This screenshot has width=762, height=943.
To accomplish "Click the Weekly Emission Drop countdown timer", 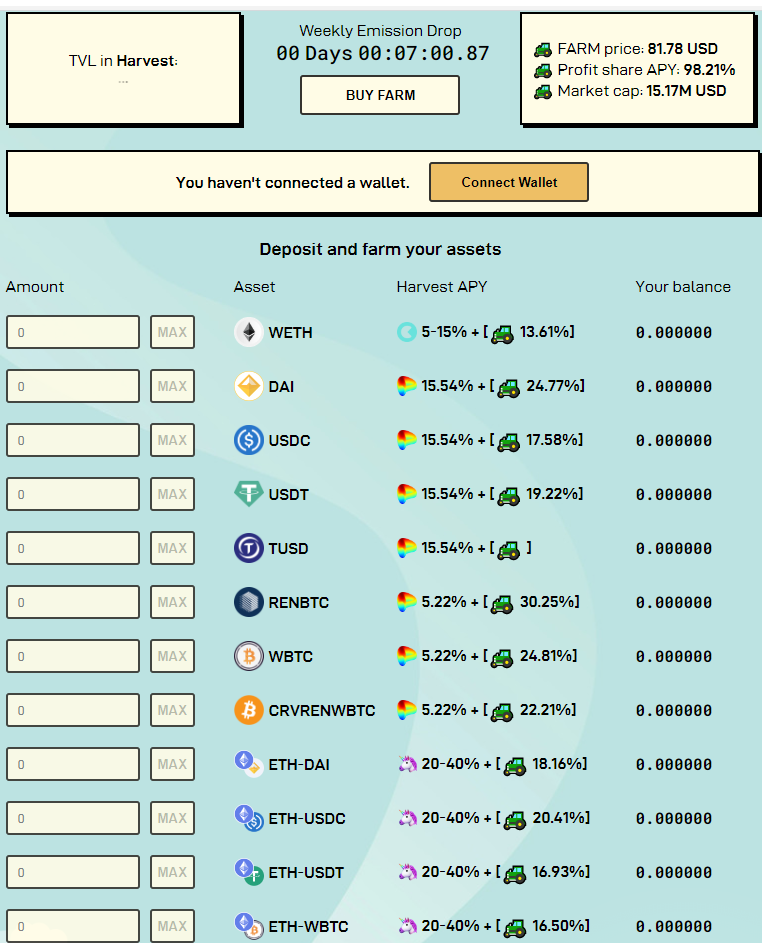I will (x=383, y=54).
